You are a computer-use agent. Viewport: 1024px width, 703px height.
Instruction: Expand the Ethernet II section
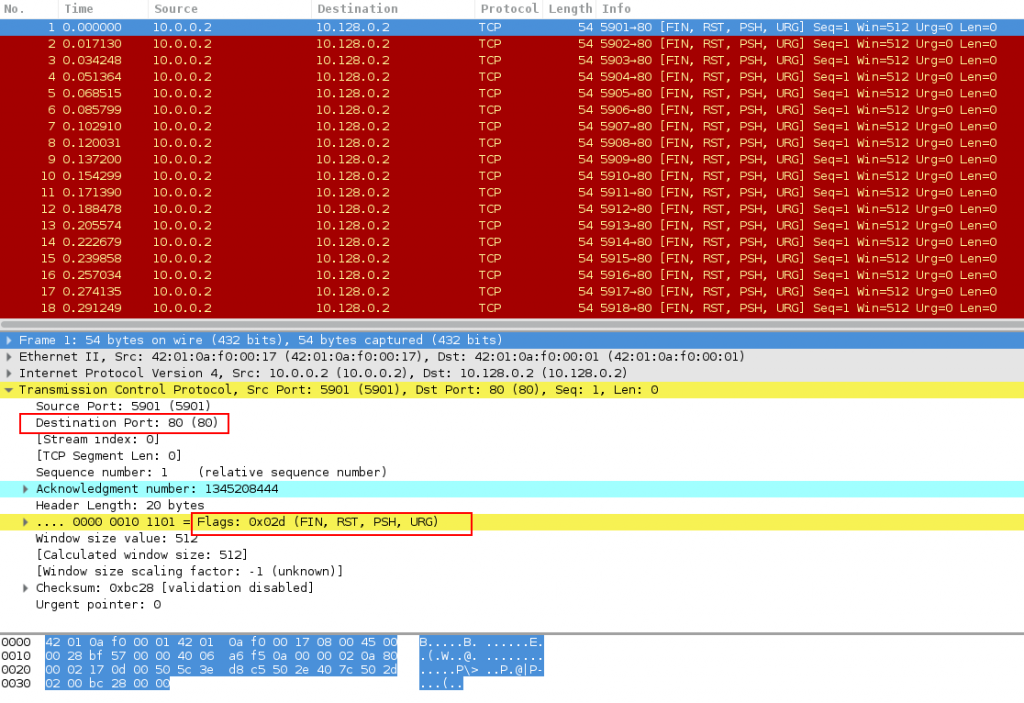coord(9,357)
